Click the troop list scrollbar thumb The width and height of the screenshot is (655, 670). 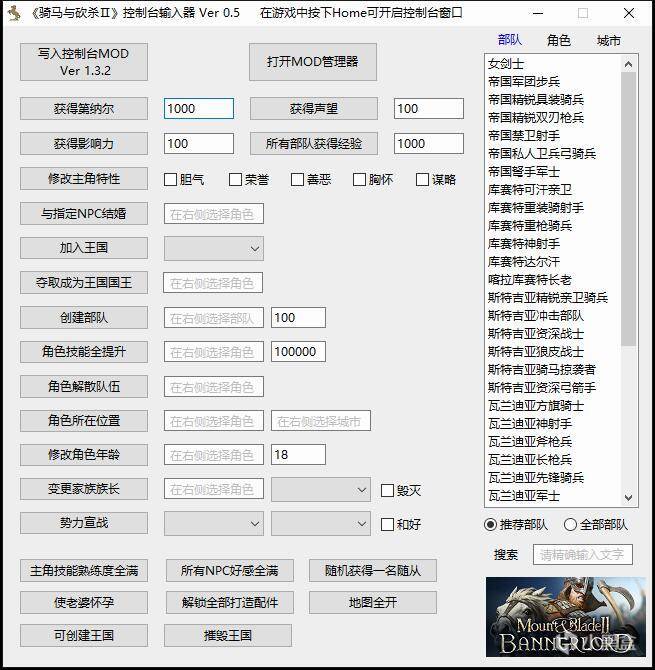tap(628, 209)
